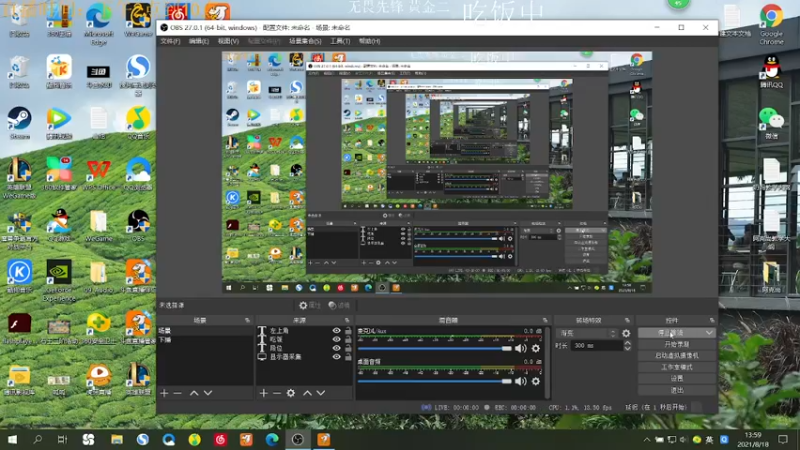Open 渐变 transition type dropdown

pos(587,333)
